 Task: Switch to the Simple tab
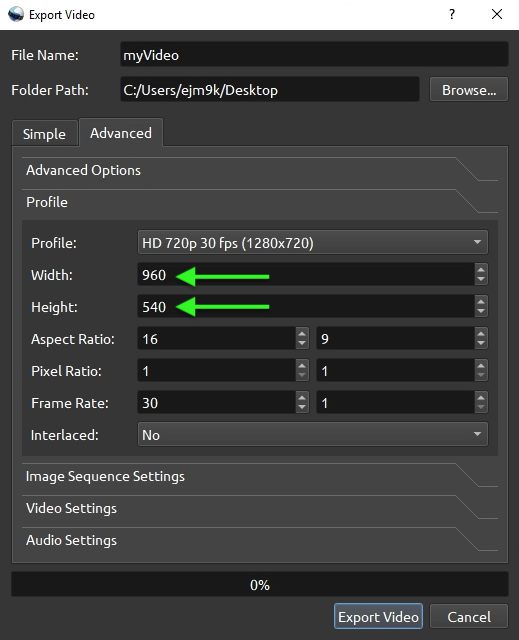tap(44, 133)
